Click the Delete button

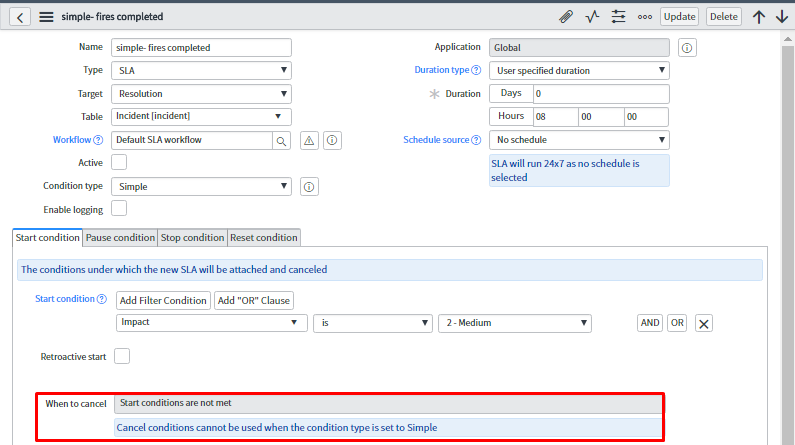pos(724,17)
